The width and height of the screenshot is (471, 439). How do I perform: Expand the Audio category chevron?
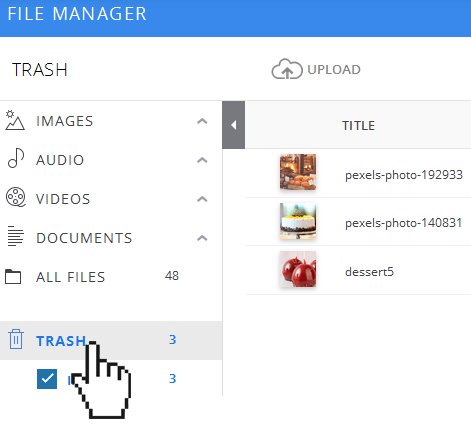(x=202, y=160)
